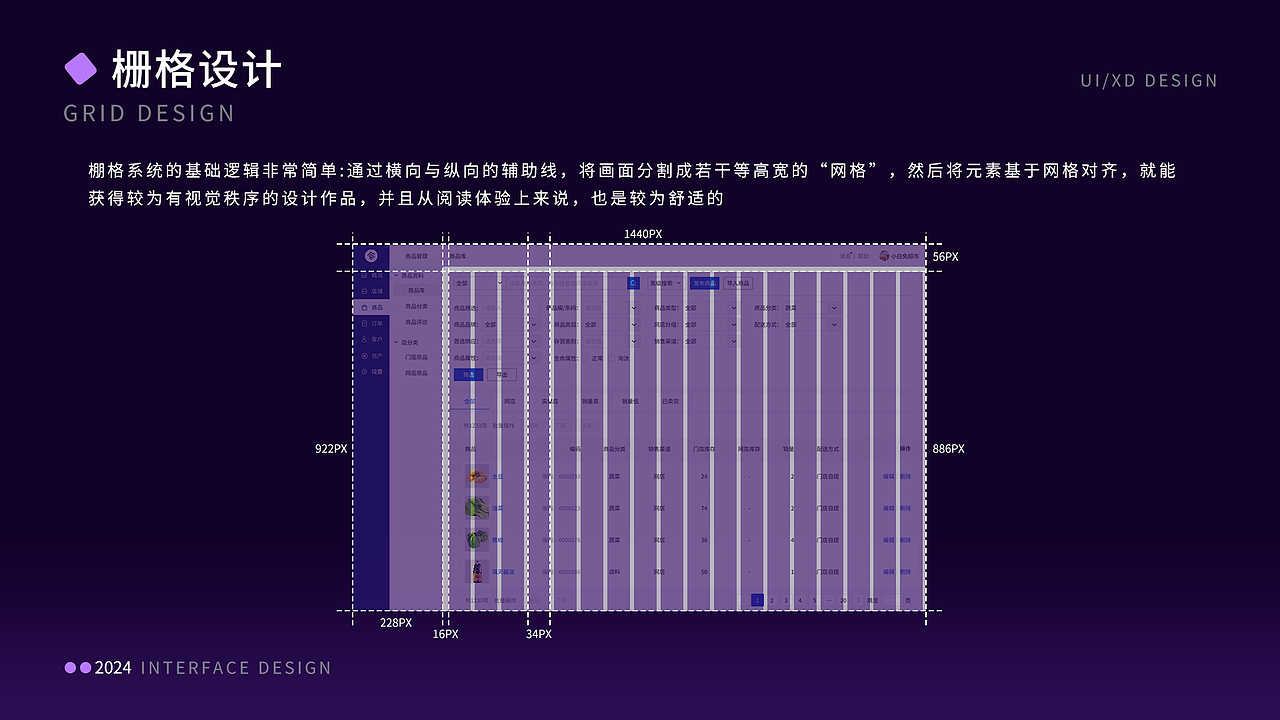Screen dimensions: 1280x720
Task: Collapse the 商品资料 menu group
Action: pos(396,275)
